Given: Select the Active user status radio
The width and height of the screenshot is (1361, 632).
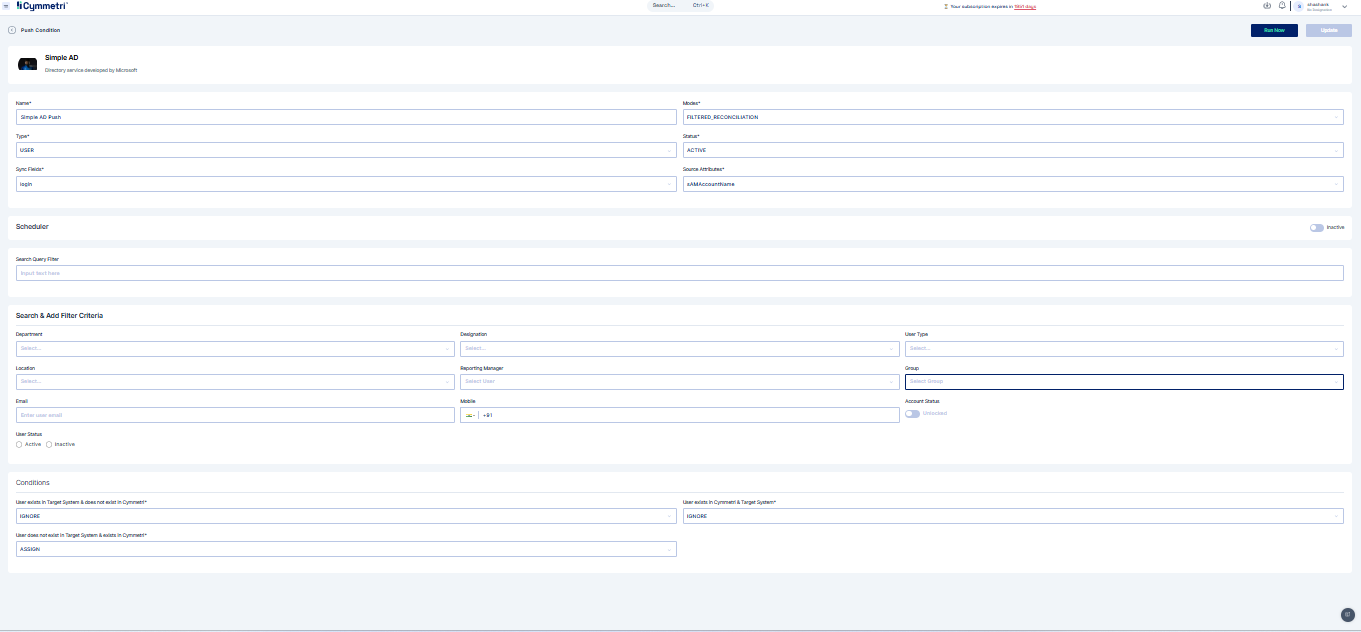Looking at the screenshot, I should (19, 444).
